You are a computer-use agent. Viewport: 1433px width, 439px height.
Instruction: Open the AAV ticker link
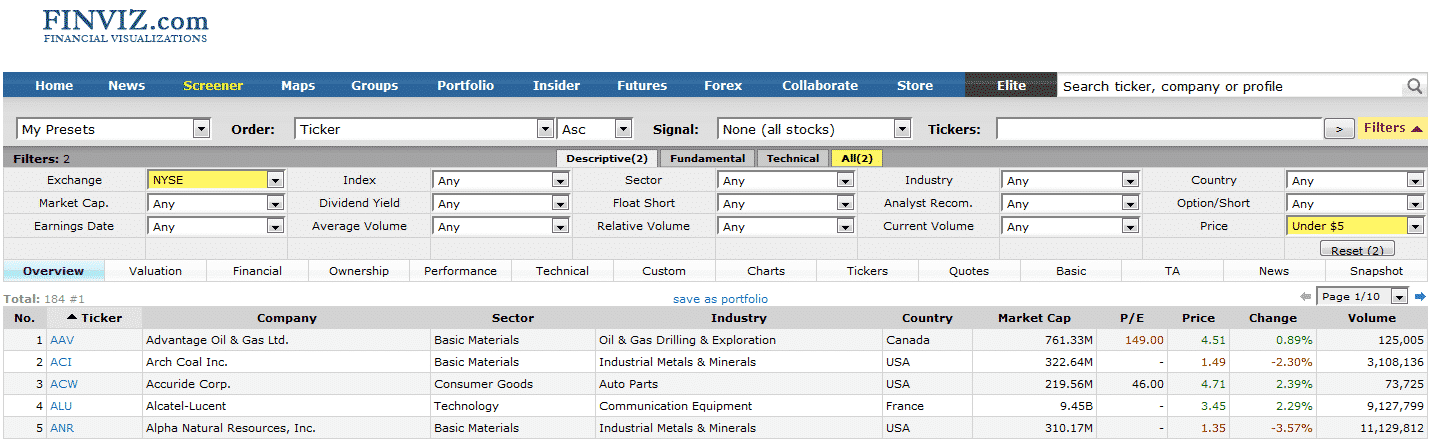pyautogui.click(x=62, y=340)
